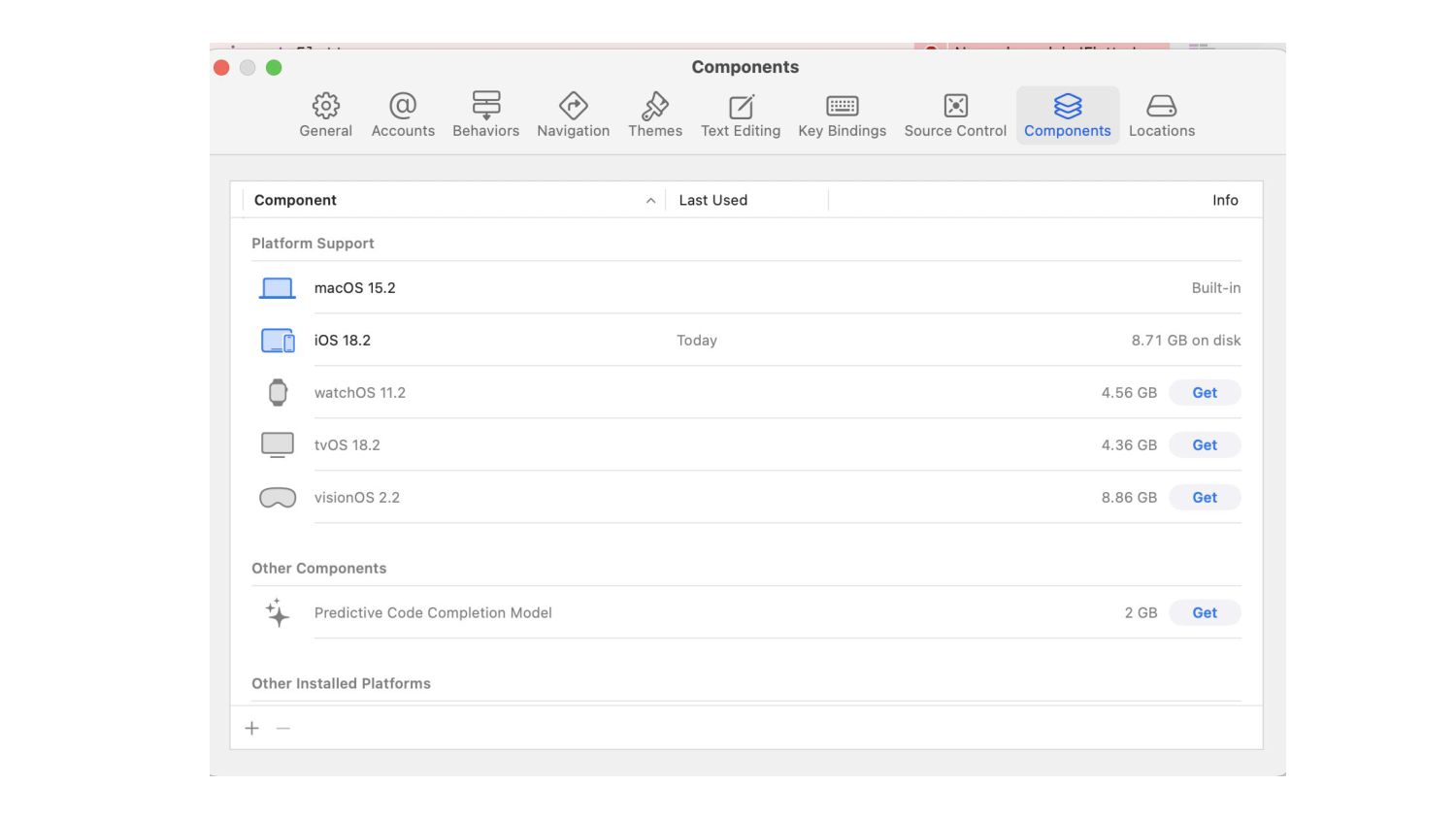Select the macOS 15.2 row text

point(355,288)
